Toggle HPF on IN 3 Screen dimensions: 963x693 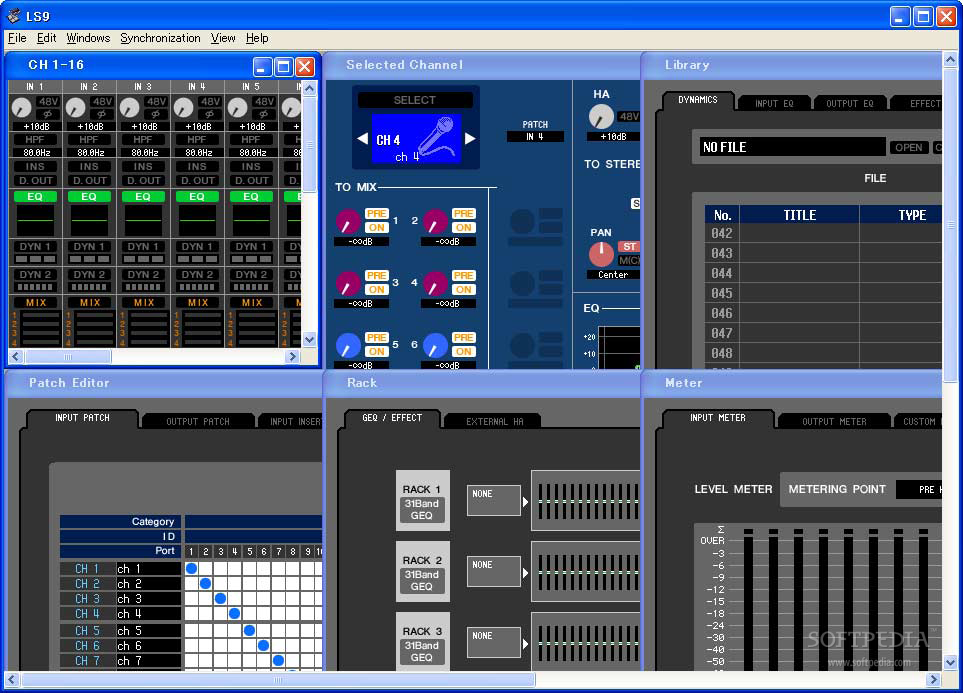point(142,139)
